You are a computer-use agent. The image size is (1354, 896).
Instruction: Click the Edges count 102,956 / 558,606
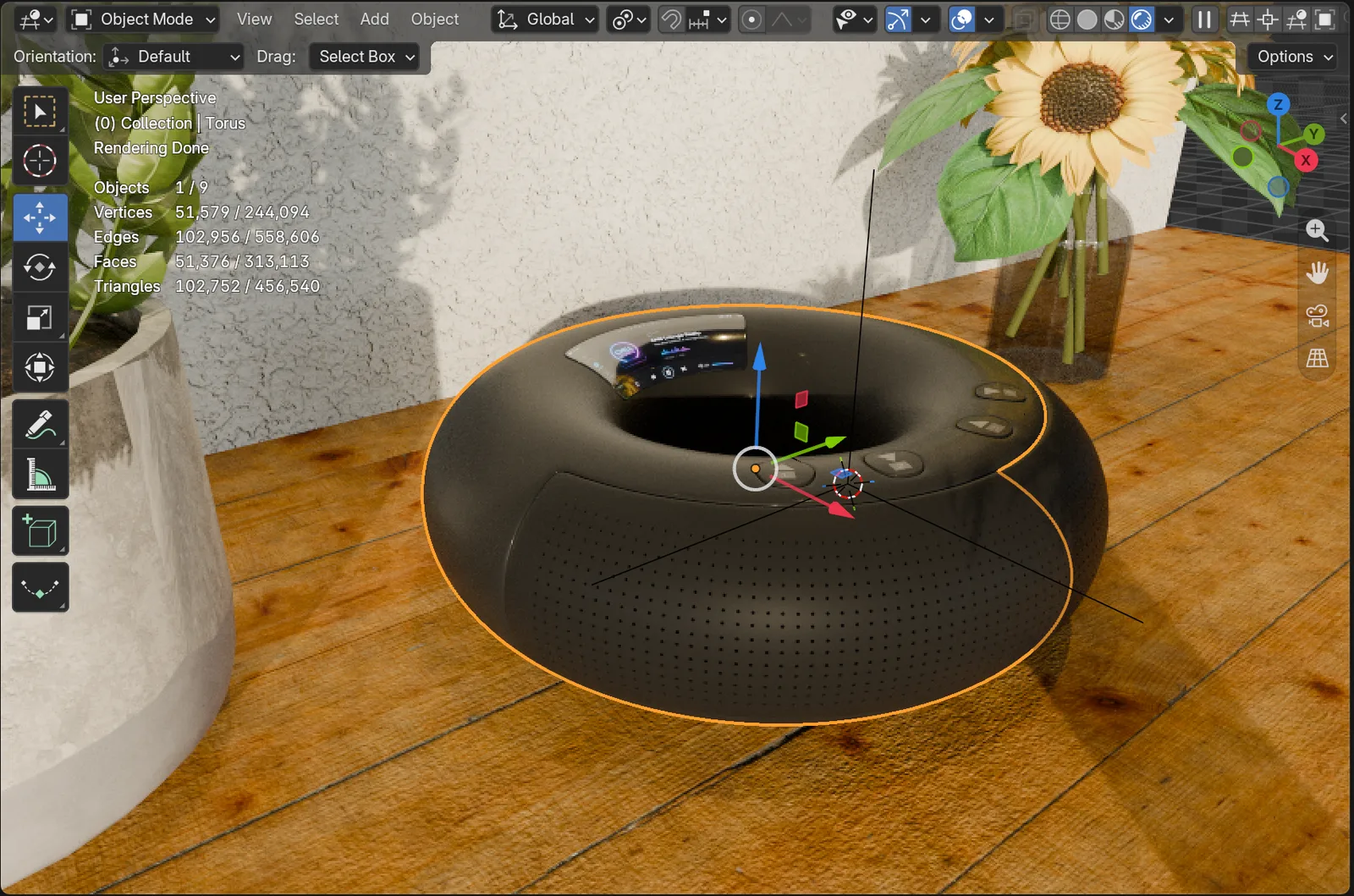247,237
